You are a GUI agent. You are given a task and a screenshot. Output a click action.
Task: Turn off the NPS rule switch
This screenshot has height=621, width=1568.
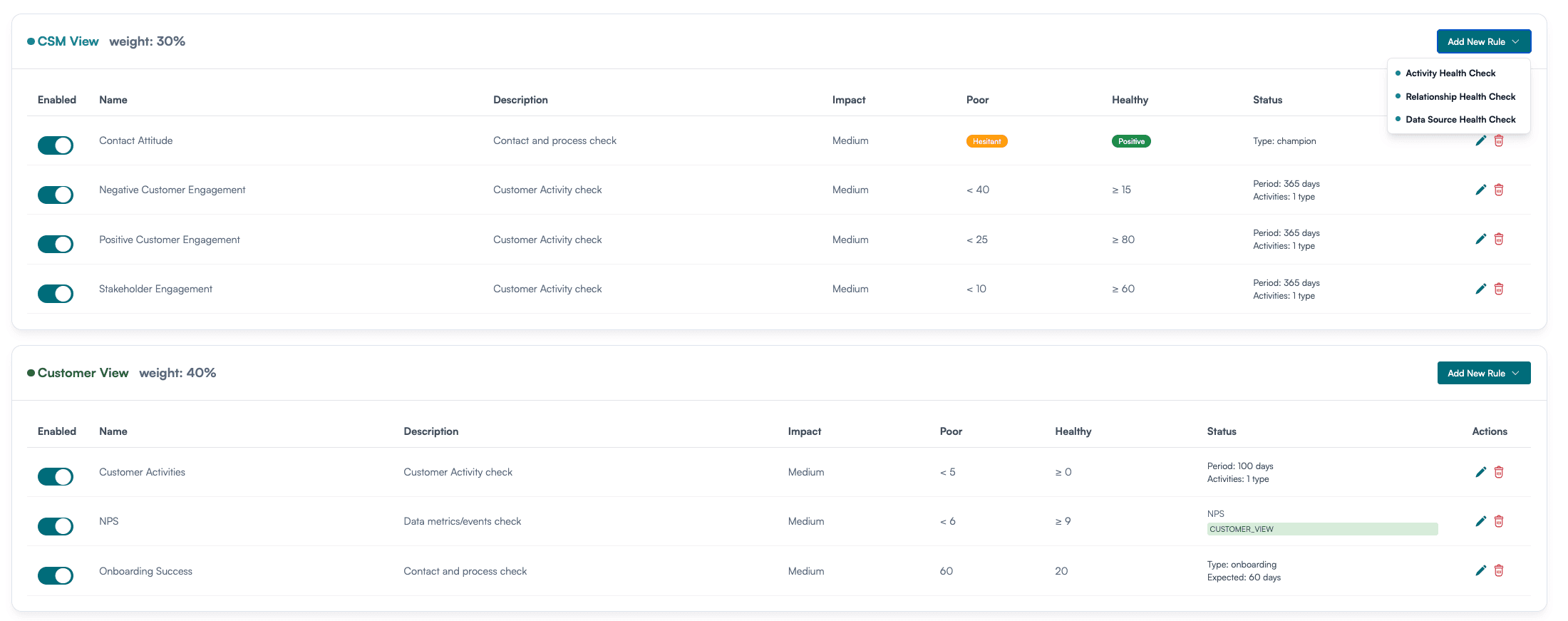[x=56, y=526]
